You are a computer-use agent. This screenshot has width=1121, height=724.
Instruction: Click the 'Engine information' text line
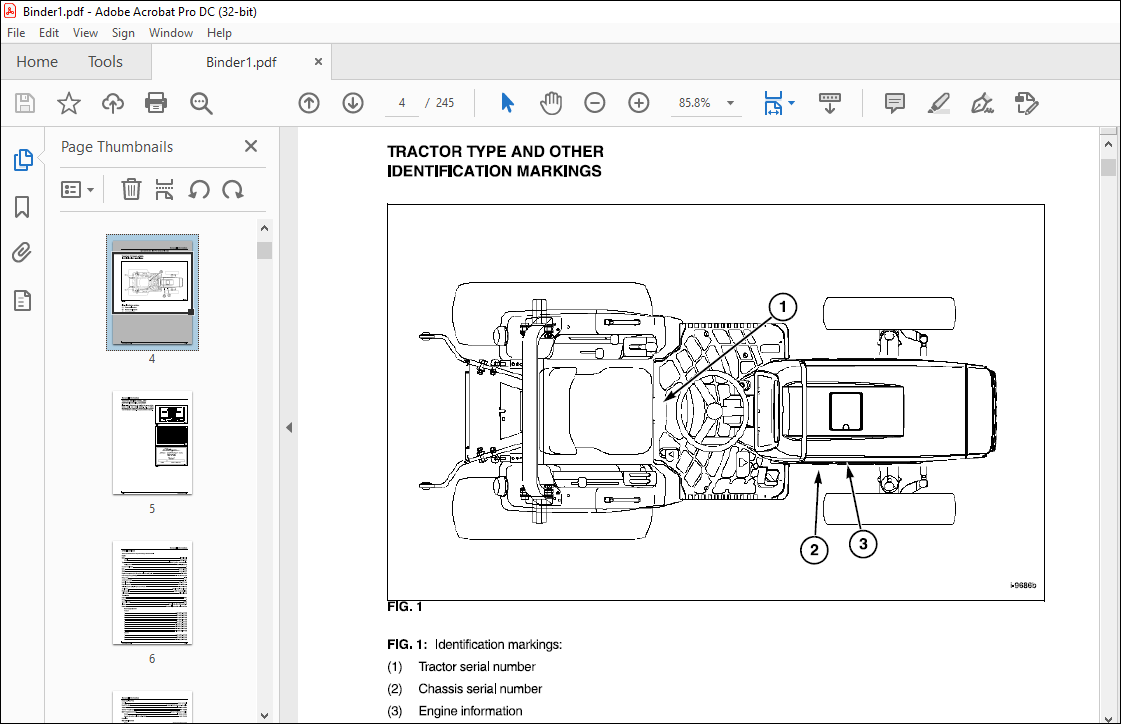coord(470,711)
